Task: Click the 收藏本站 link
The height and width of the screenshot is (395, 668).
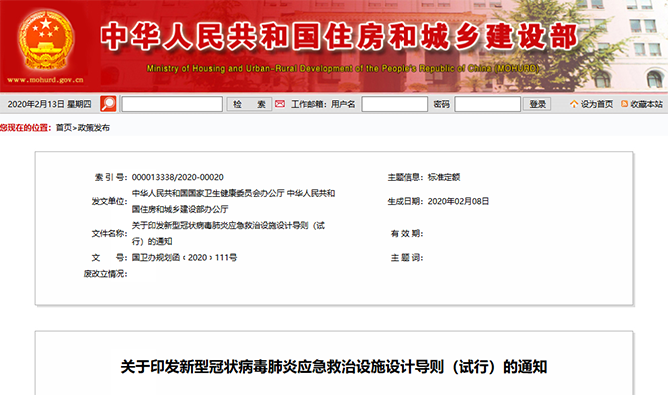Action: [x=646, y=104]
